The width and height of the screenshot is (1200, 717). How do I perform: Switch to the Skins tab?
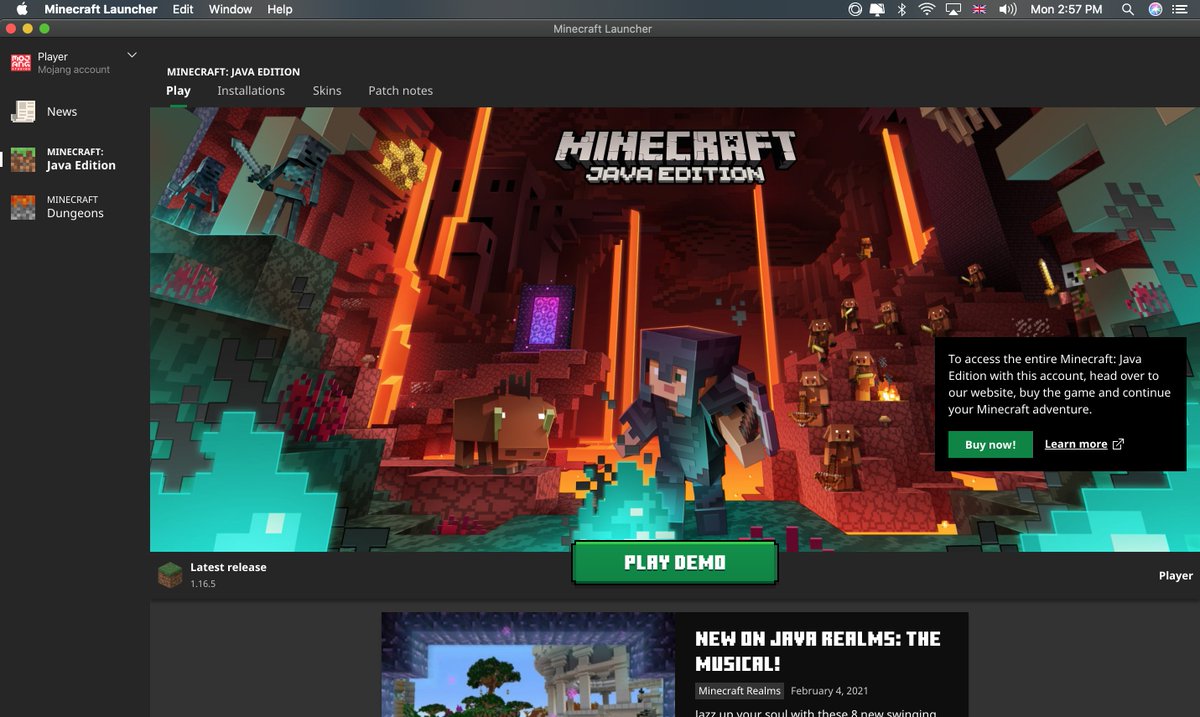(327, 90)
